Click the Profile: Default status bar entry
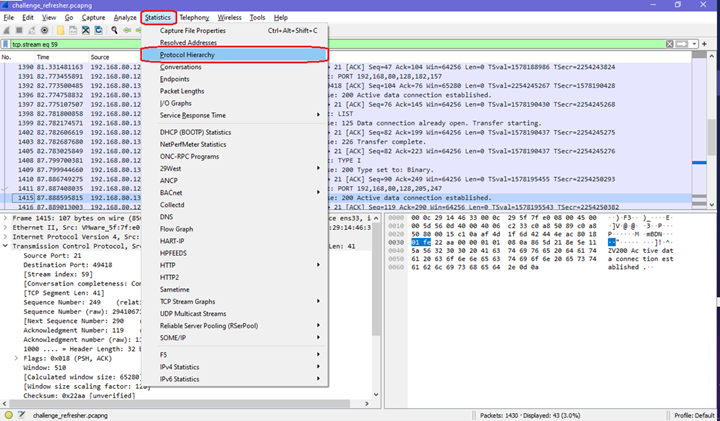Image resolution: width=720 pixels, height=421 pixels. pos(694,415)
